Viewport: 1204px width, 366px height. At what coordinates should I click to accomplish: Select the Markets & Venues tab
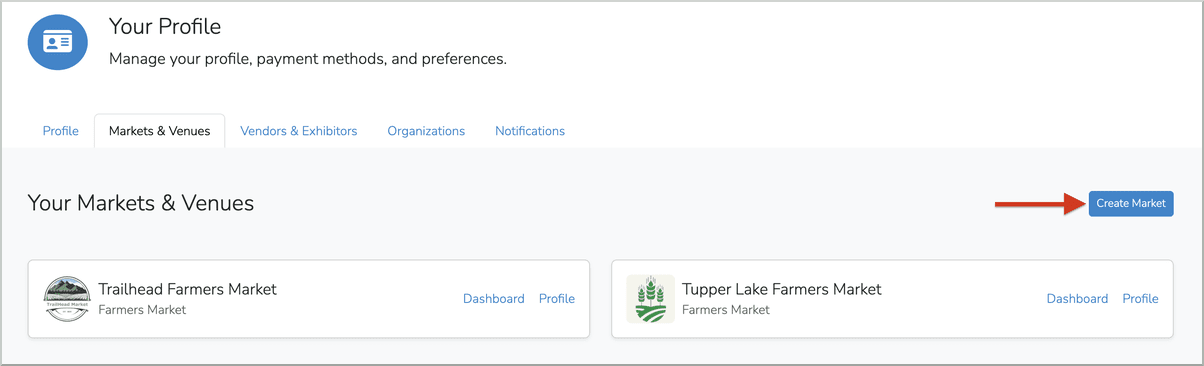click(159, 131)
